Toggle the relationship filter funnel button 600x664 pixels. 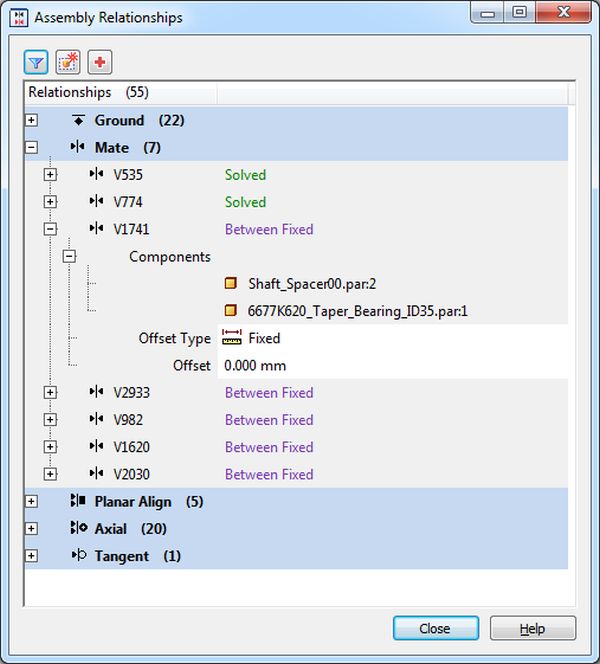[x=36, y=63]
